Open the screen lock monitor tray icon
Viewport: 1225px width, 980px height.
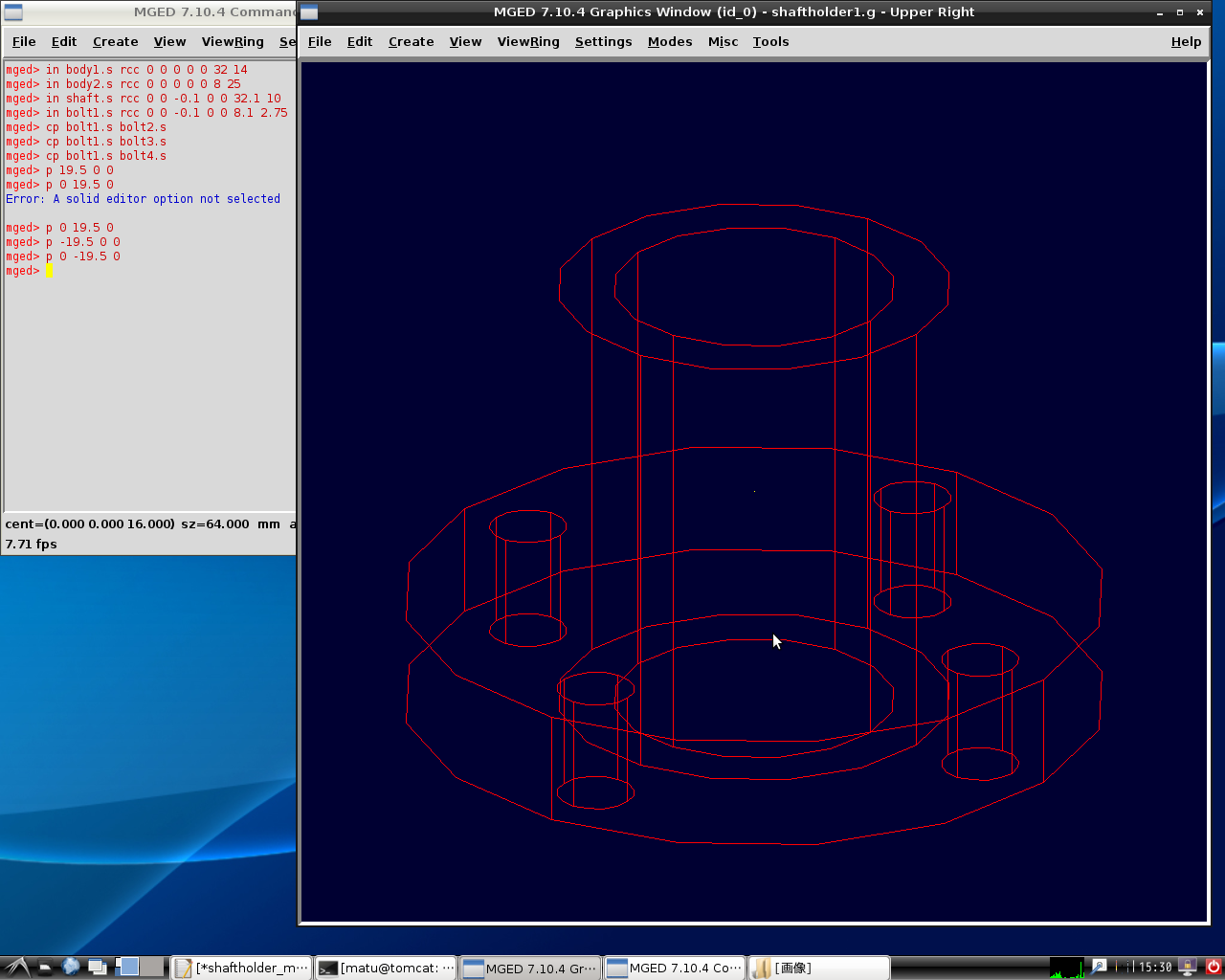tap(1188, 968)
